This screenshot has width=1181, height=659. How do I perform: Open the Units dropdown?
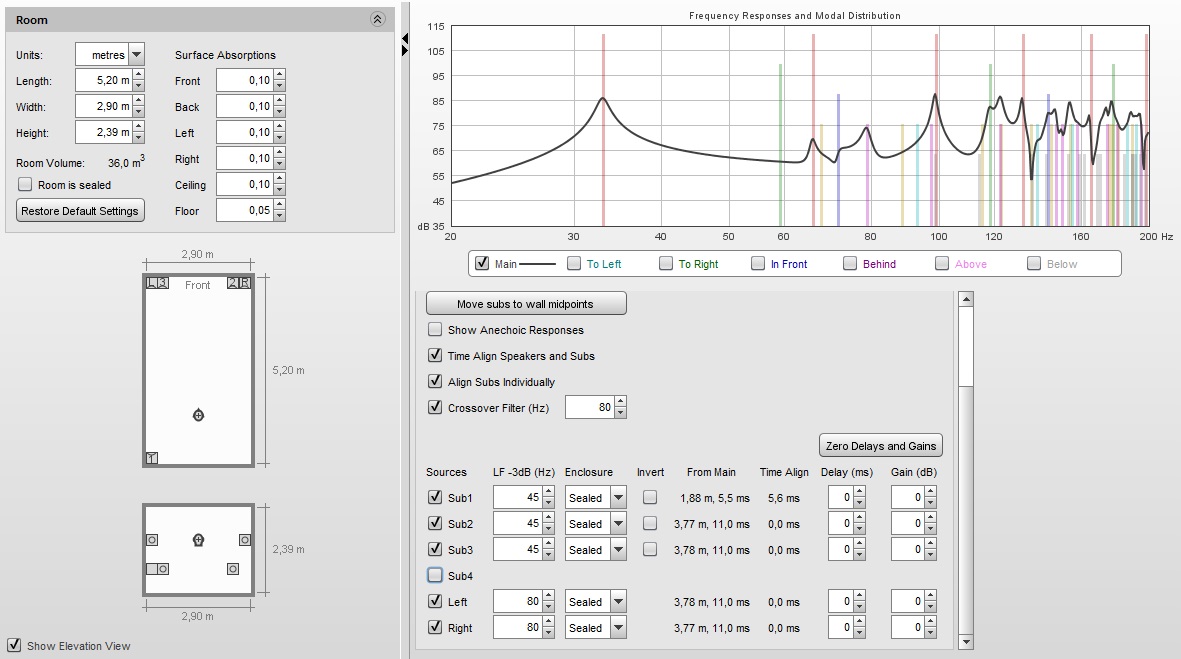[x=136, y=54]
